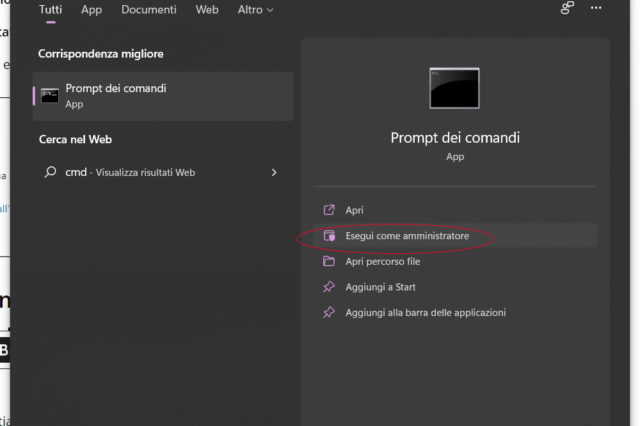
Task: Click the Apri percorso file folder icon
Action: (328, 262)
